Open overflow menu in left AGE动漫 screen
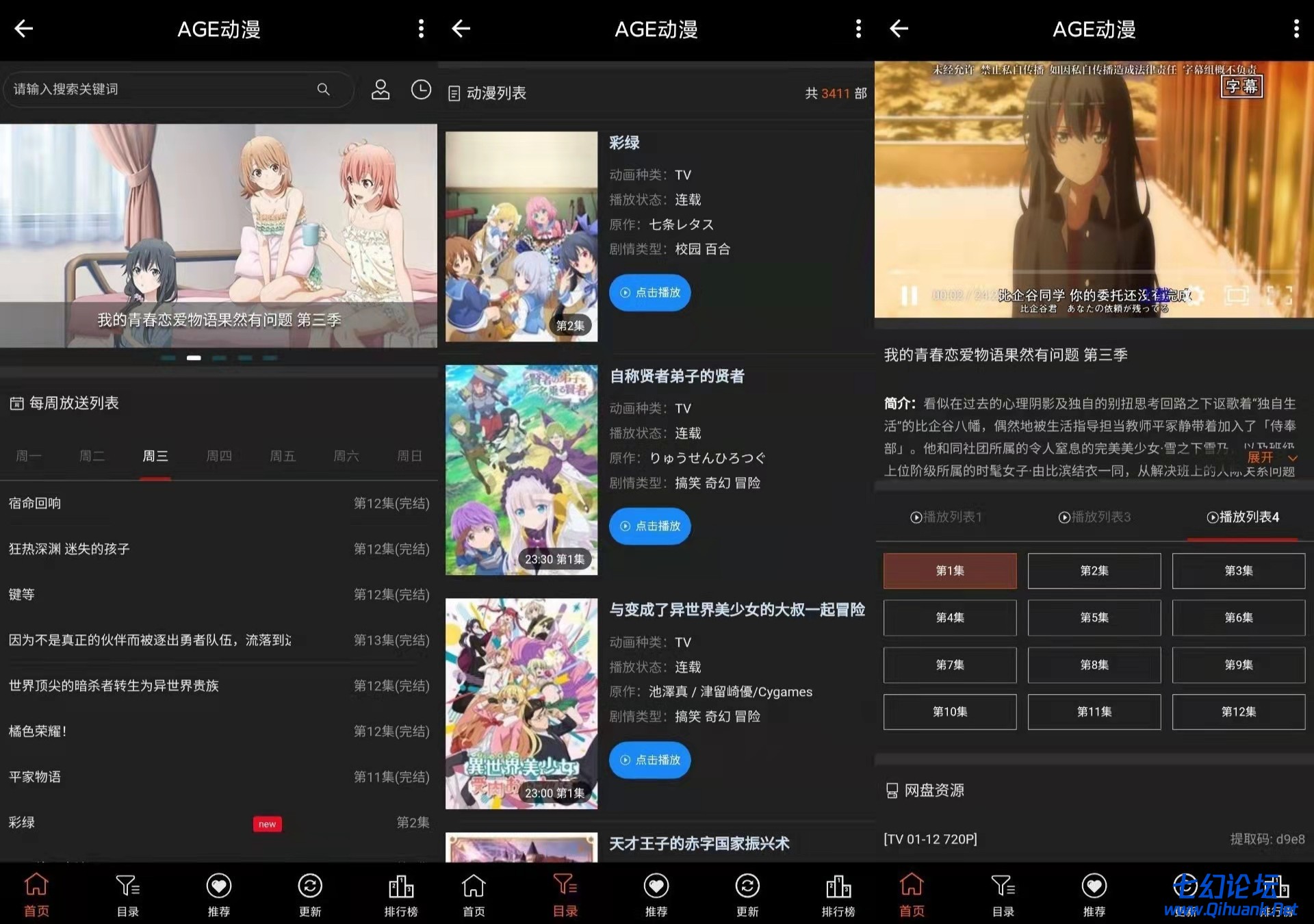Image resolution: width=1314 pixels, height=924 pixels. click(421, 29)
